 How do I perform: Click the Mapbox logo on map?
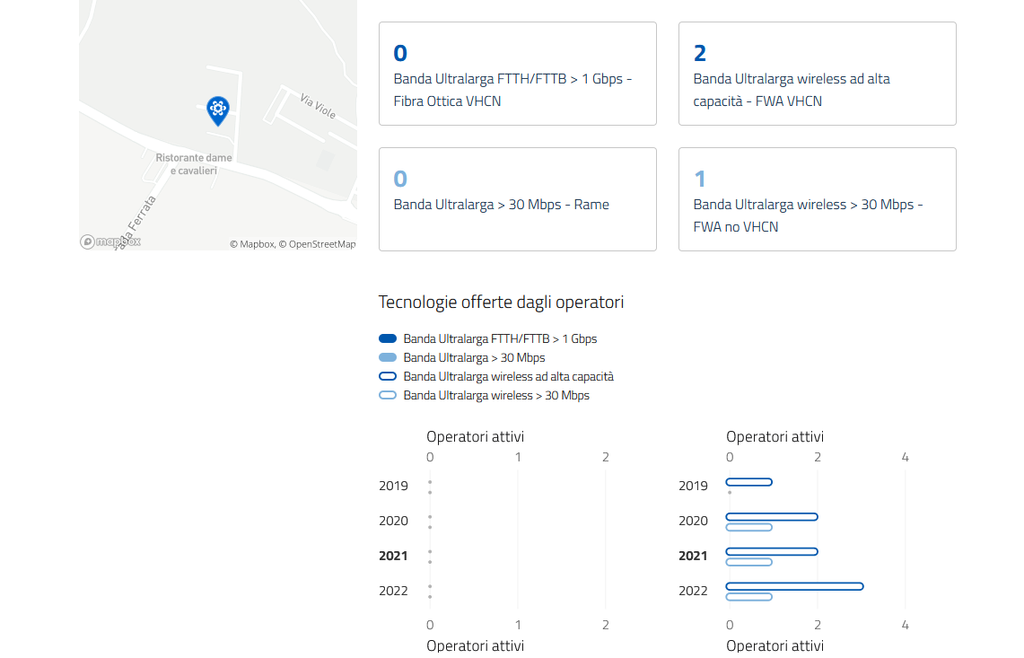(x=110, y=242)
